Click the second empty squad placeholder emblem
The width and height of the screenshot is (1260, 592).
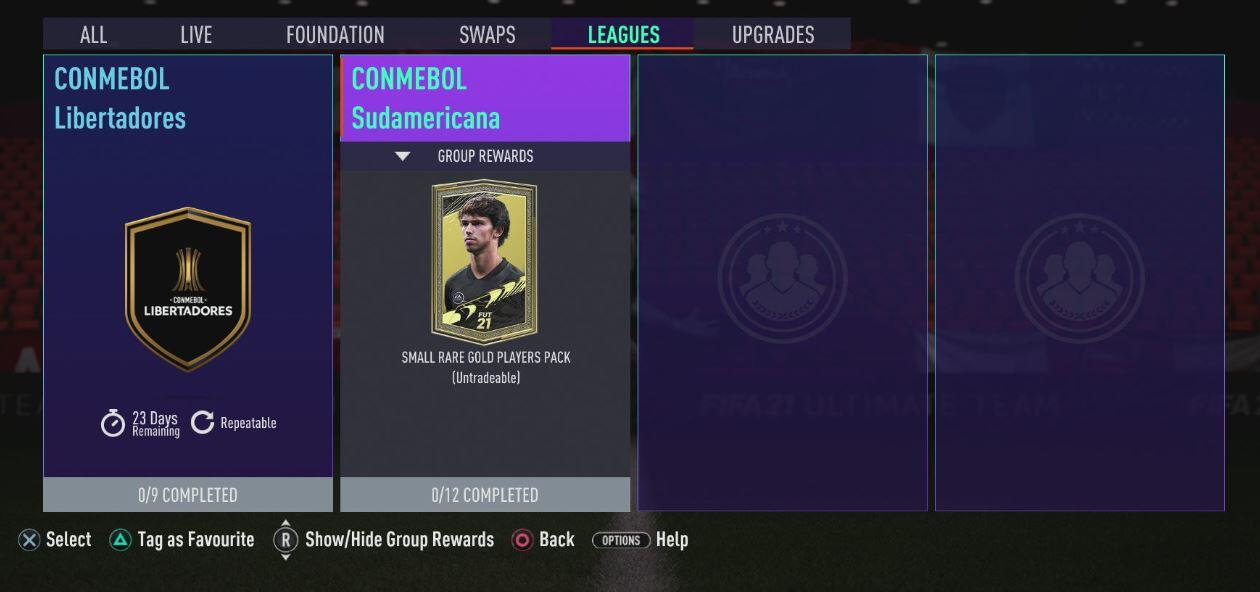coord(1079,278)
